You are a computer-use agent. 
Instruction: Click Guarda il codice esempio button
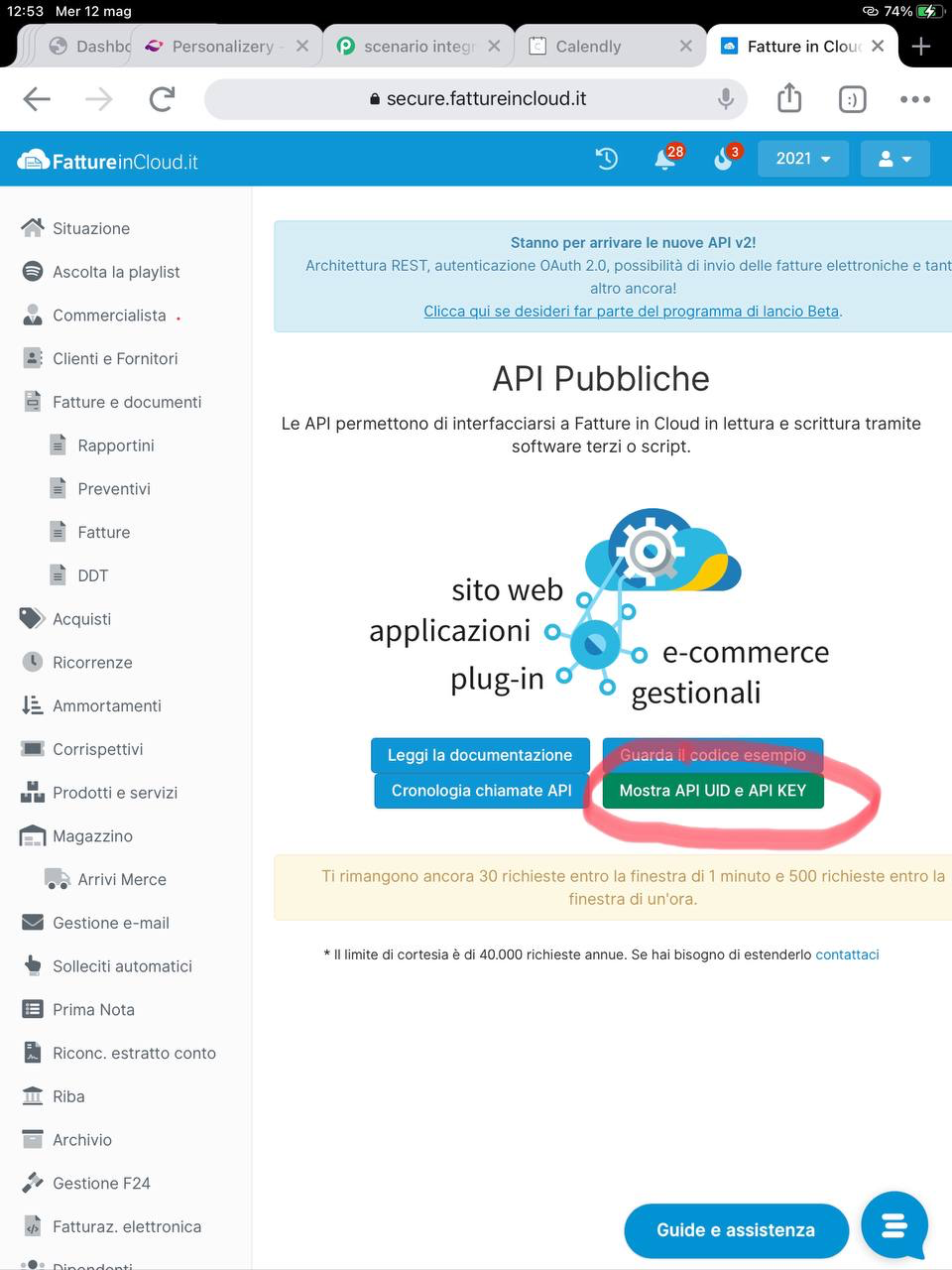tap(713, 755)
